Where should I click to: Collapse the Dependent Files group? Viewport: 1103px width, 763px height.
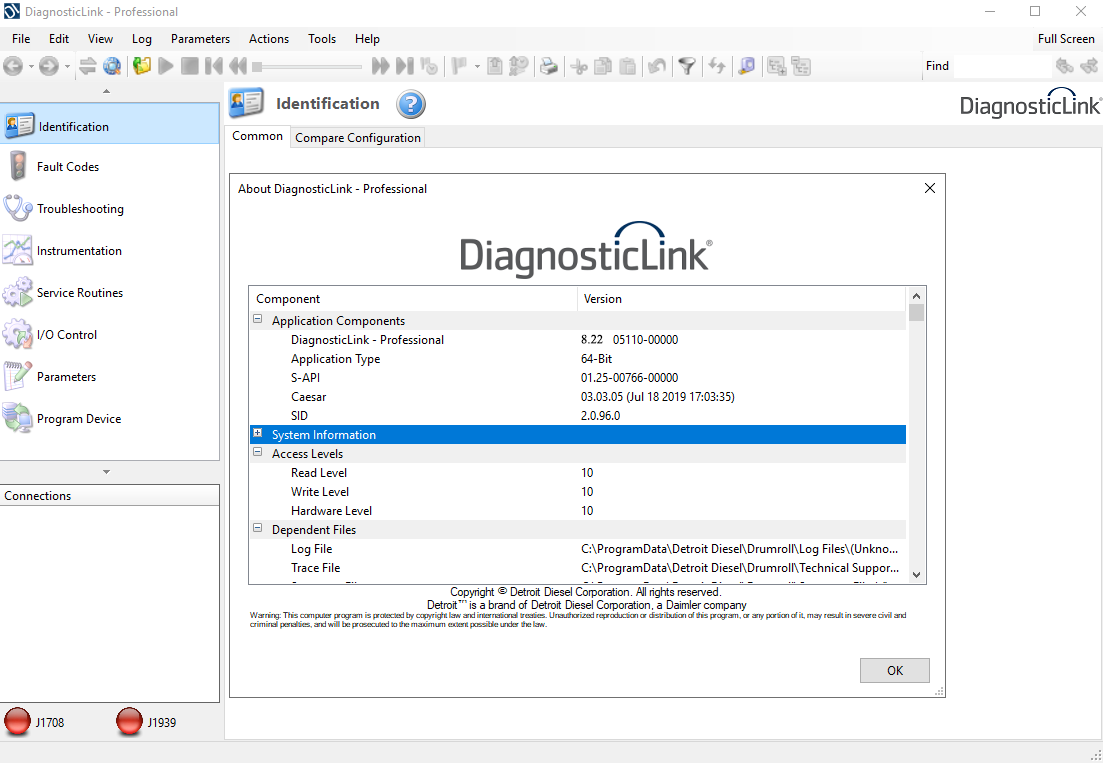tap(258, 529)
